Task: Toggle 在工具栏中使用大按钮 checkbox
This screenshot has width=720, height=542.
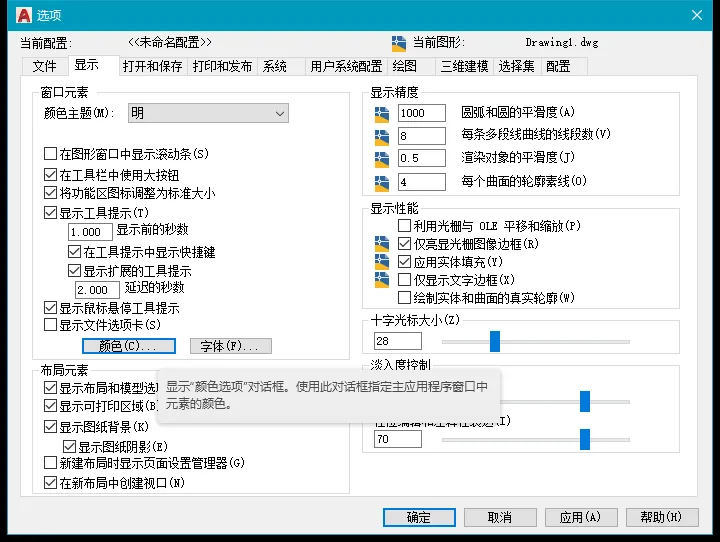Action: pos(50,175)
